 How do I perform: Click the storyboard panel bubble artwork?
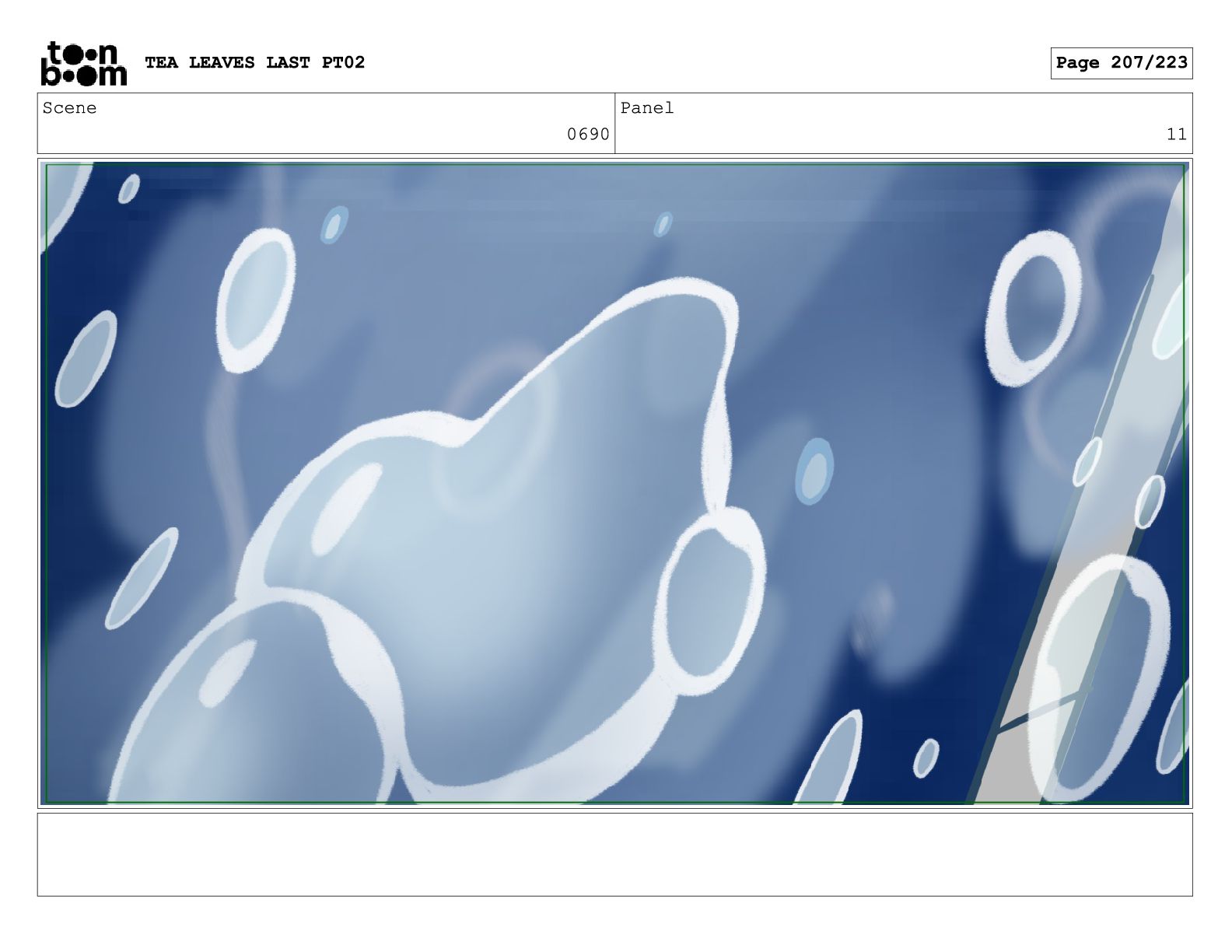pos(614,483)
